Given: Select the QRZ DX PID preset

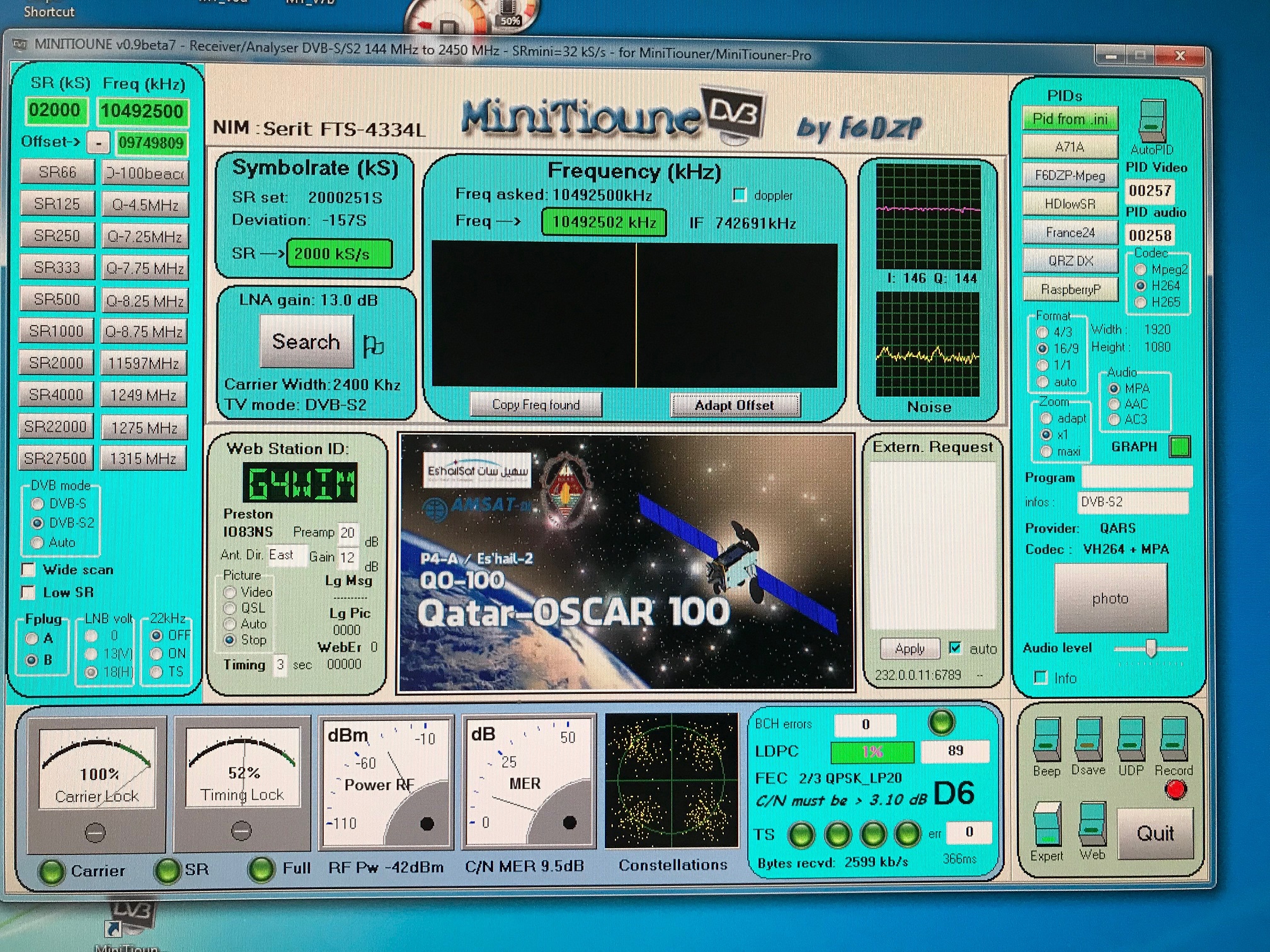Looking at the screenshot, I should (1070, 261).
